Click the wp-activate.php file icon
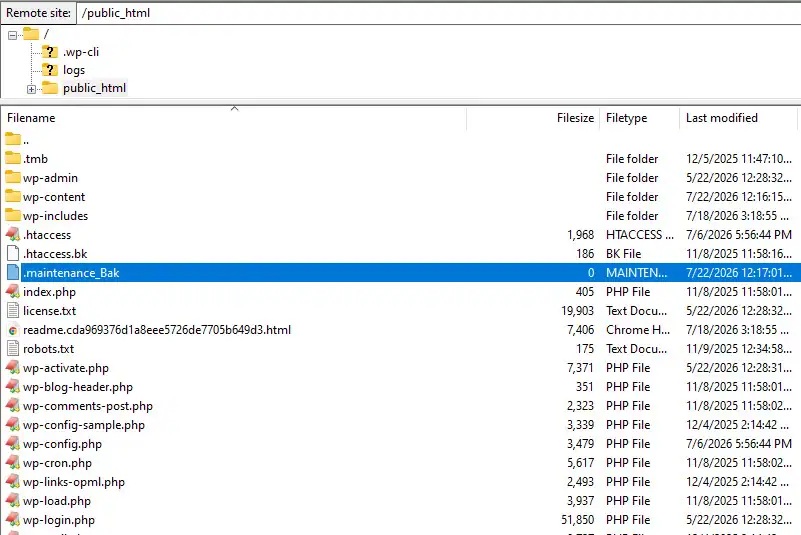The height and width of the screenshot is (535, 801). click(13, 368)
